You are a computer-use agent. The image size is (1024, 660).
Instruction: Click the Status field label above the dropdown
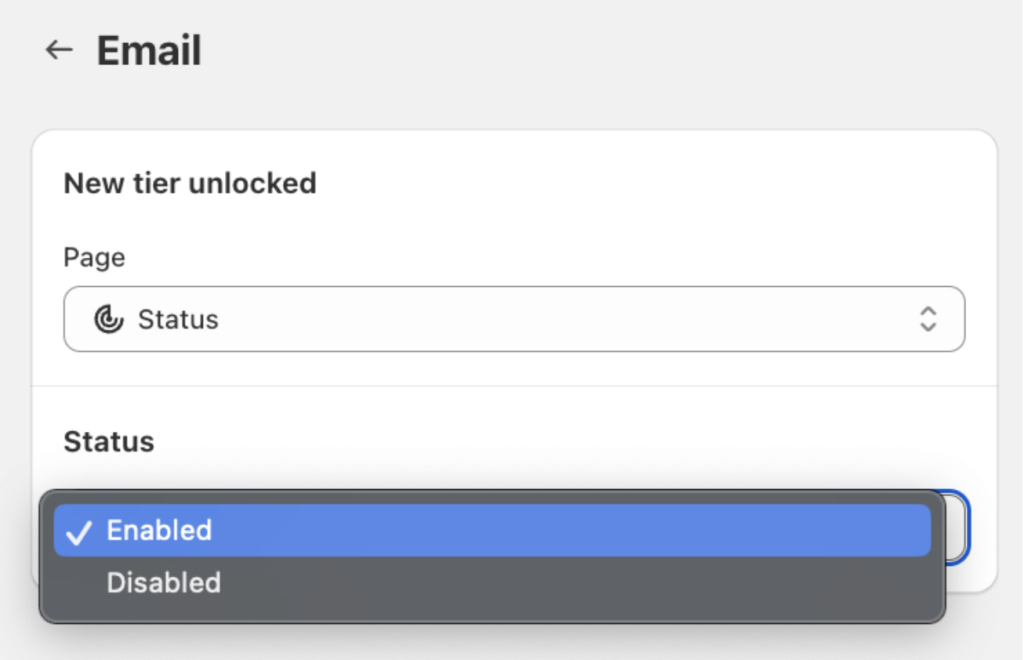pos(108,441)
